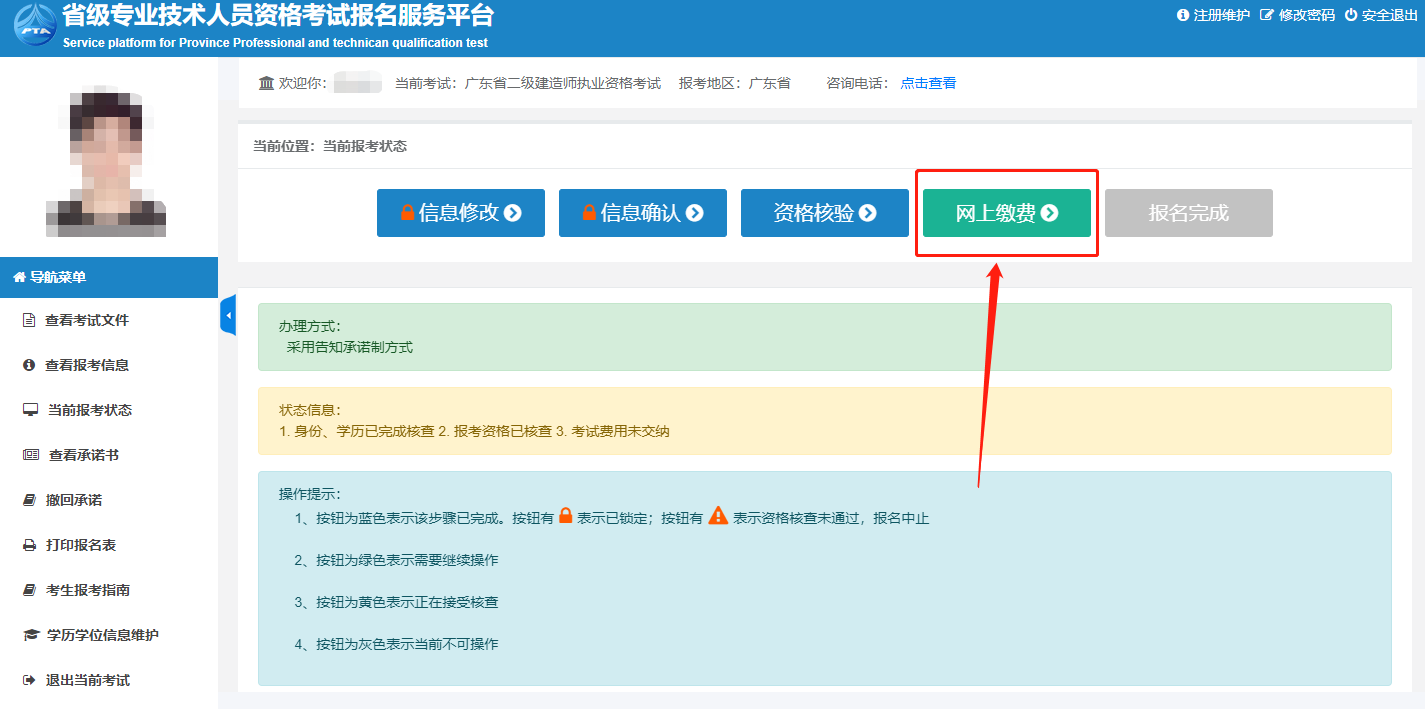Screen dimensions: 1425x709
Task: Click the 点击查看 phone link
Action: 927,83
